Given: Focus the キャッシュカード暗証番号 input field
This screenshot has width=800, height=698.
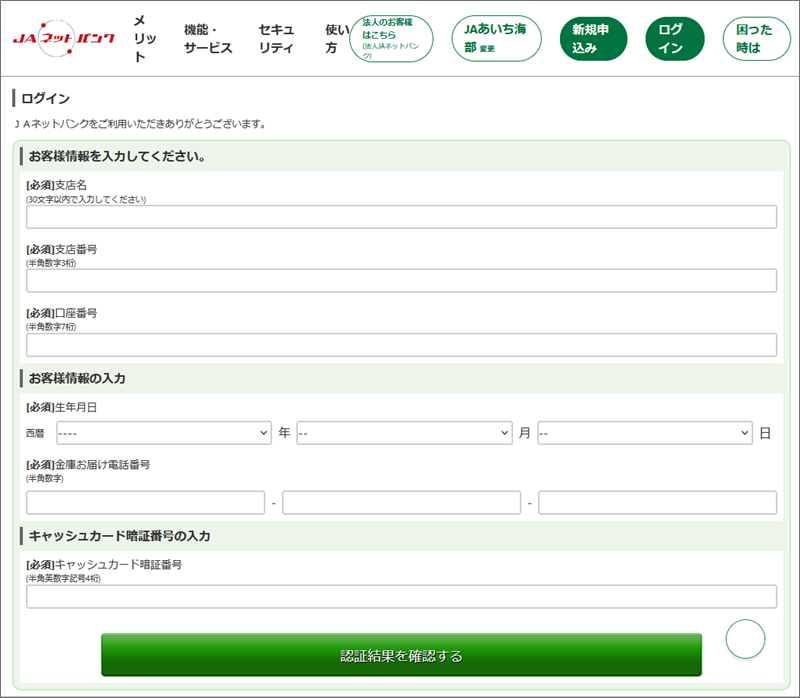Looking at the screenshot, I should coord(402,596).
